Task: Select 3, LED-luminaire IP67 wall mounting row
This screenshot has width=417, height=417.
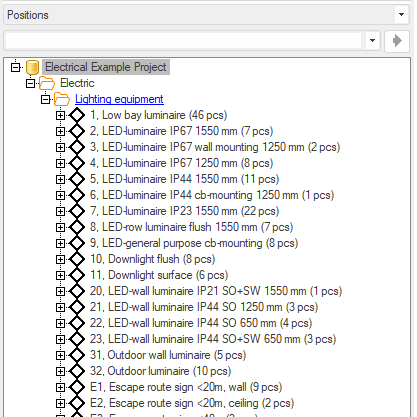Action: pyautogui.click(x=215, y=147)
